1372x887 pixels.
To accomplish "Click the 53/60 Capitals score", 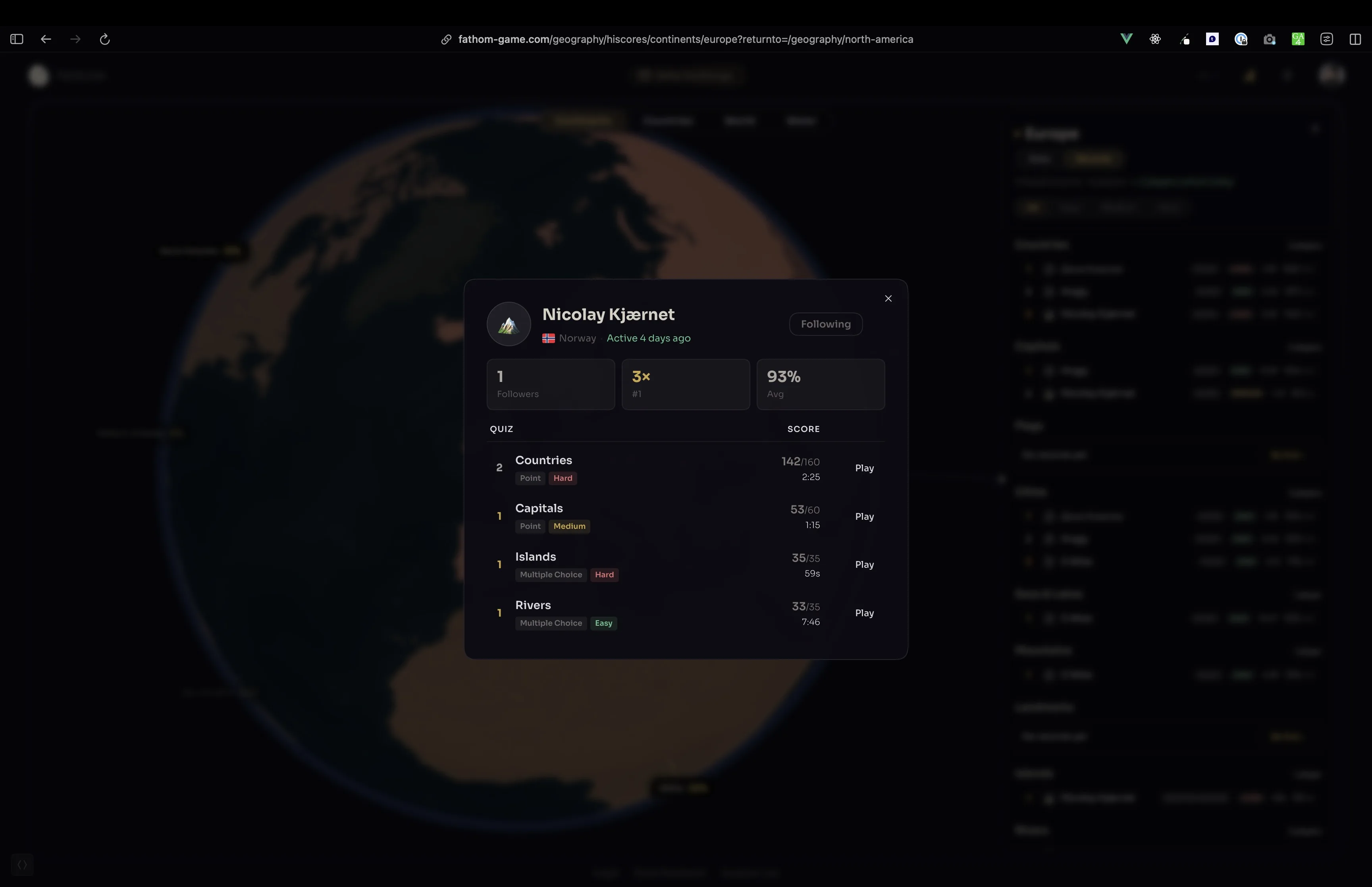I will pyautogui.click(x=805, y=510).
